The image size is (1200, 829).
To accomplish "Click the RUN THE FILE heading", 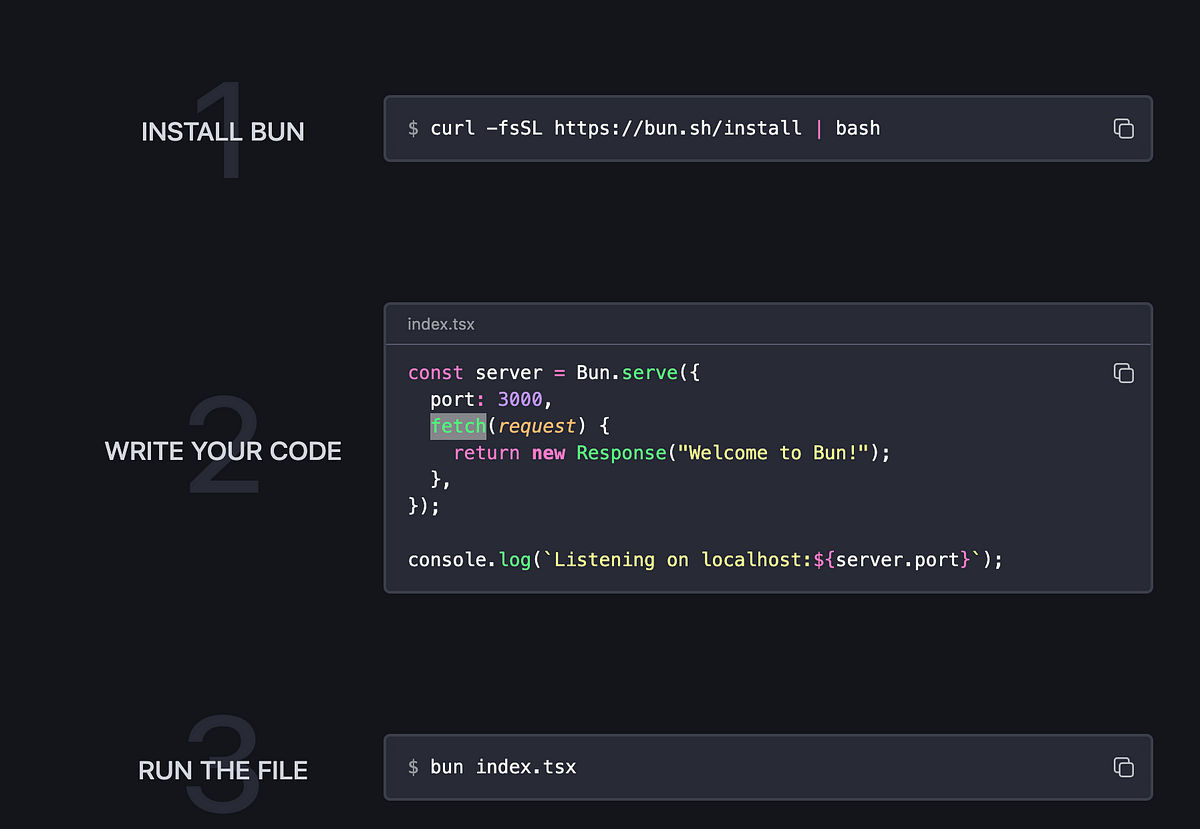I will pyautogui.click(x=223, y=771).
